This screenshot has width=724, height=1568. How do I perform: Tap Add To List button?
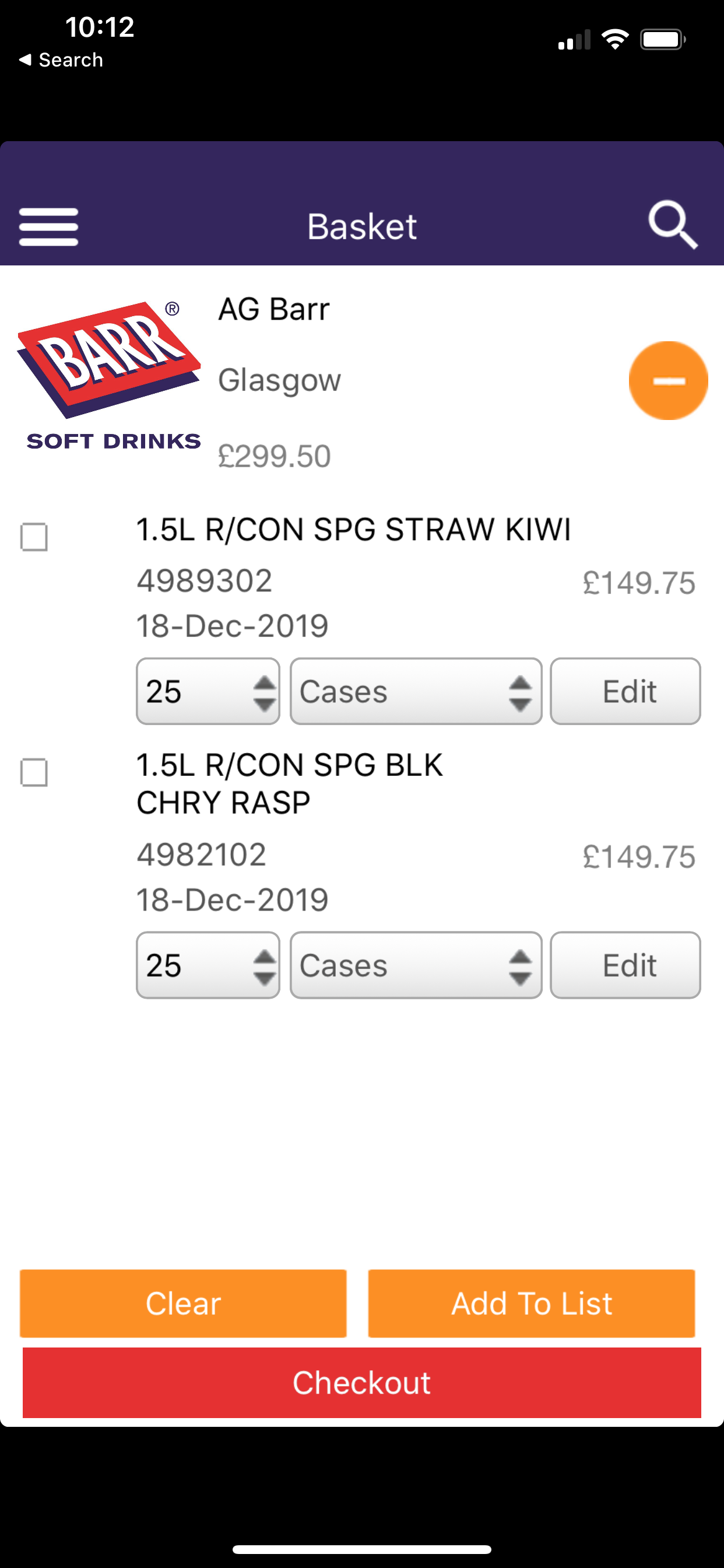(532, 1303)
